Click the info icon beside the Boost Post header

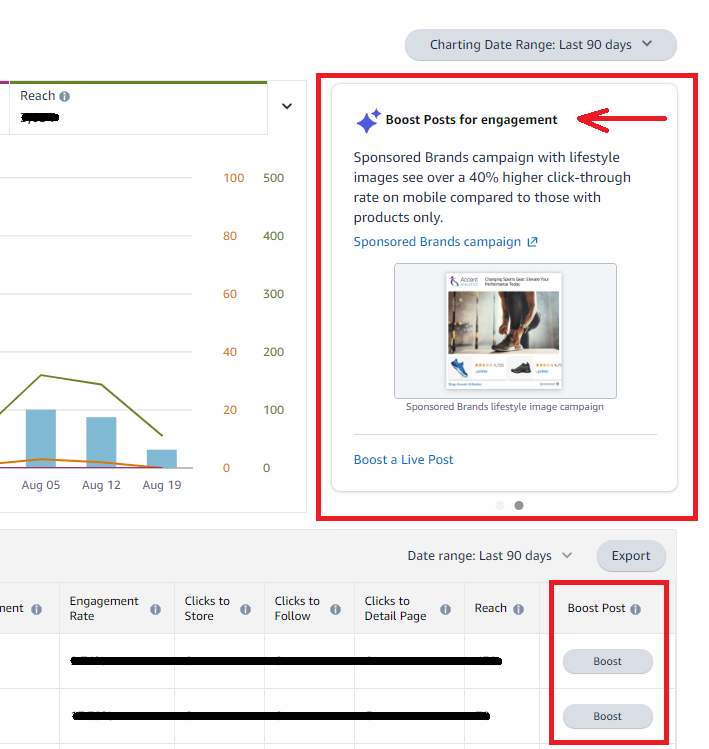pyautogui.click(x=635, y=609)
